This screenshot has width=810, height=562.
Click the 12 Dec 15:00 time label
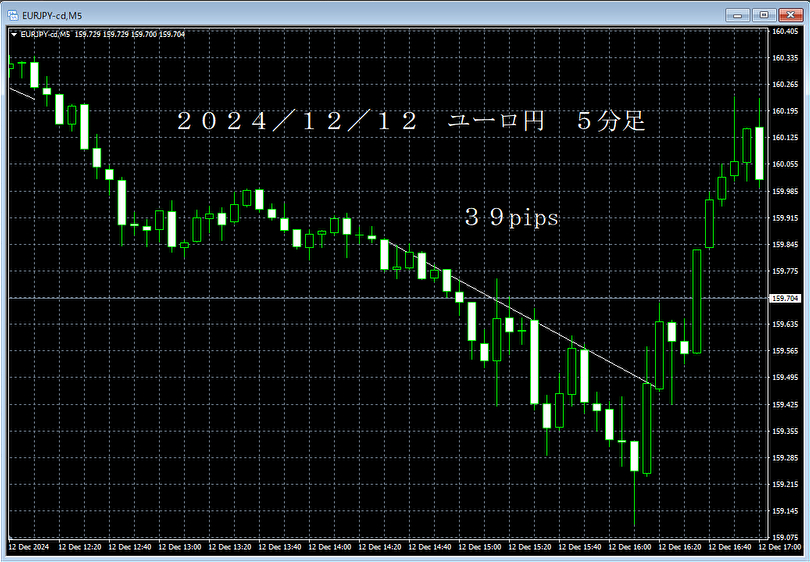coord(480,547)
